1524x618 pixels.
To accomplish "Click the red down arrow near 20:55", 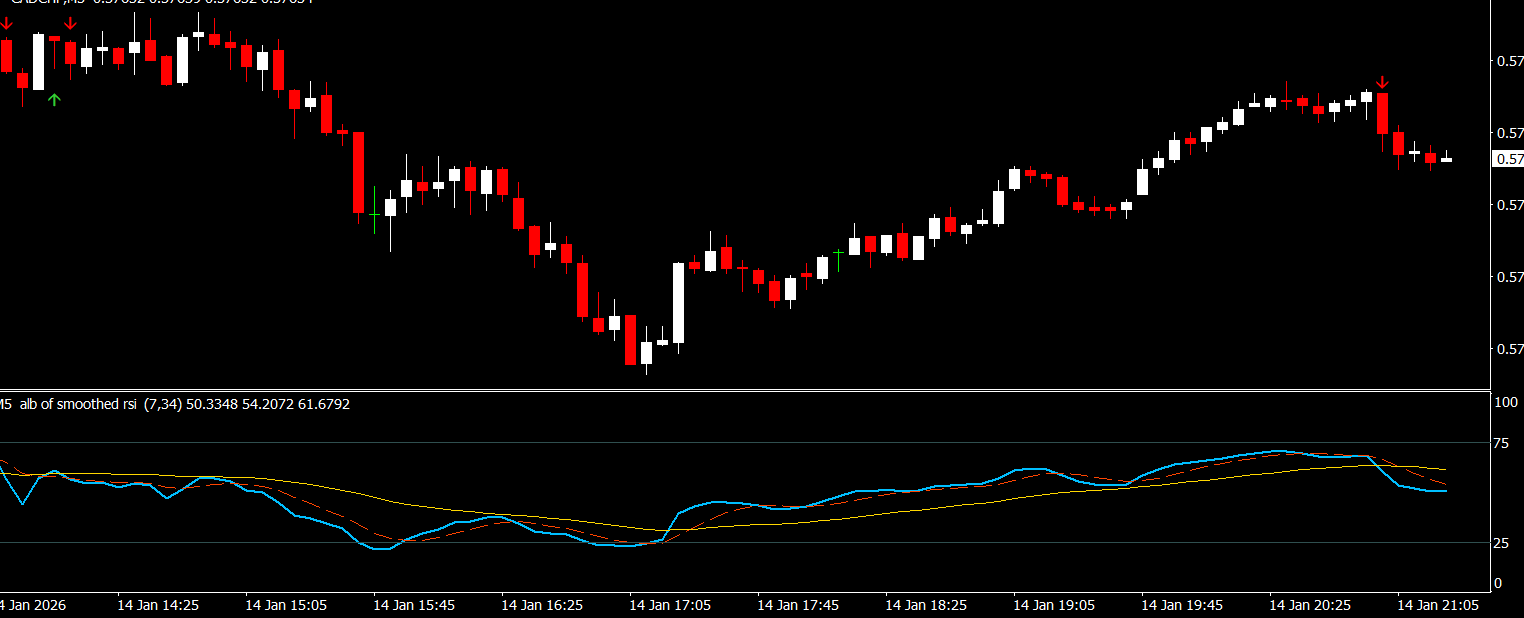I will click(1383, 82).
